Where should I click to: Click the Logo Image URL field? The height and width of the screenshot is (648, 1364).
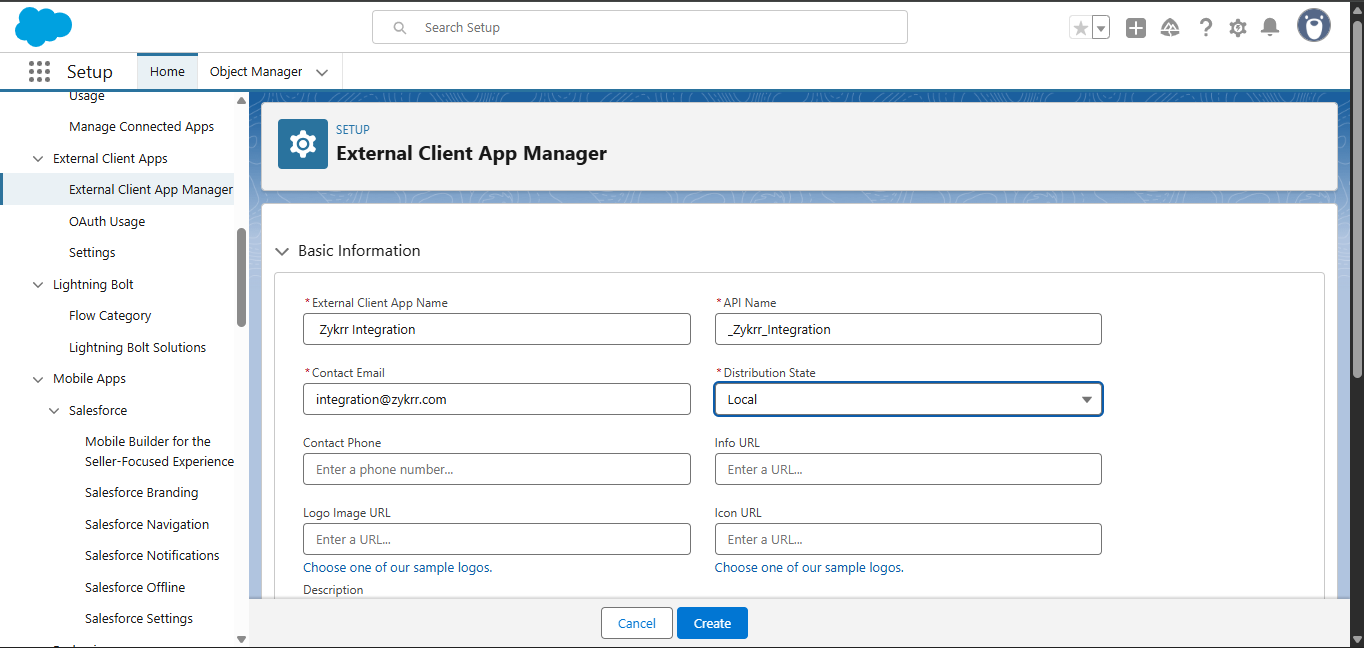click(497, 539)
